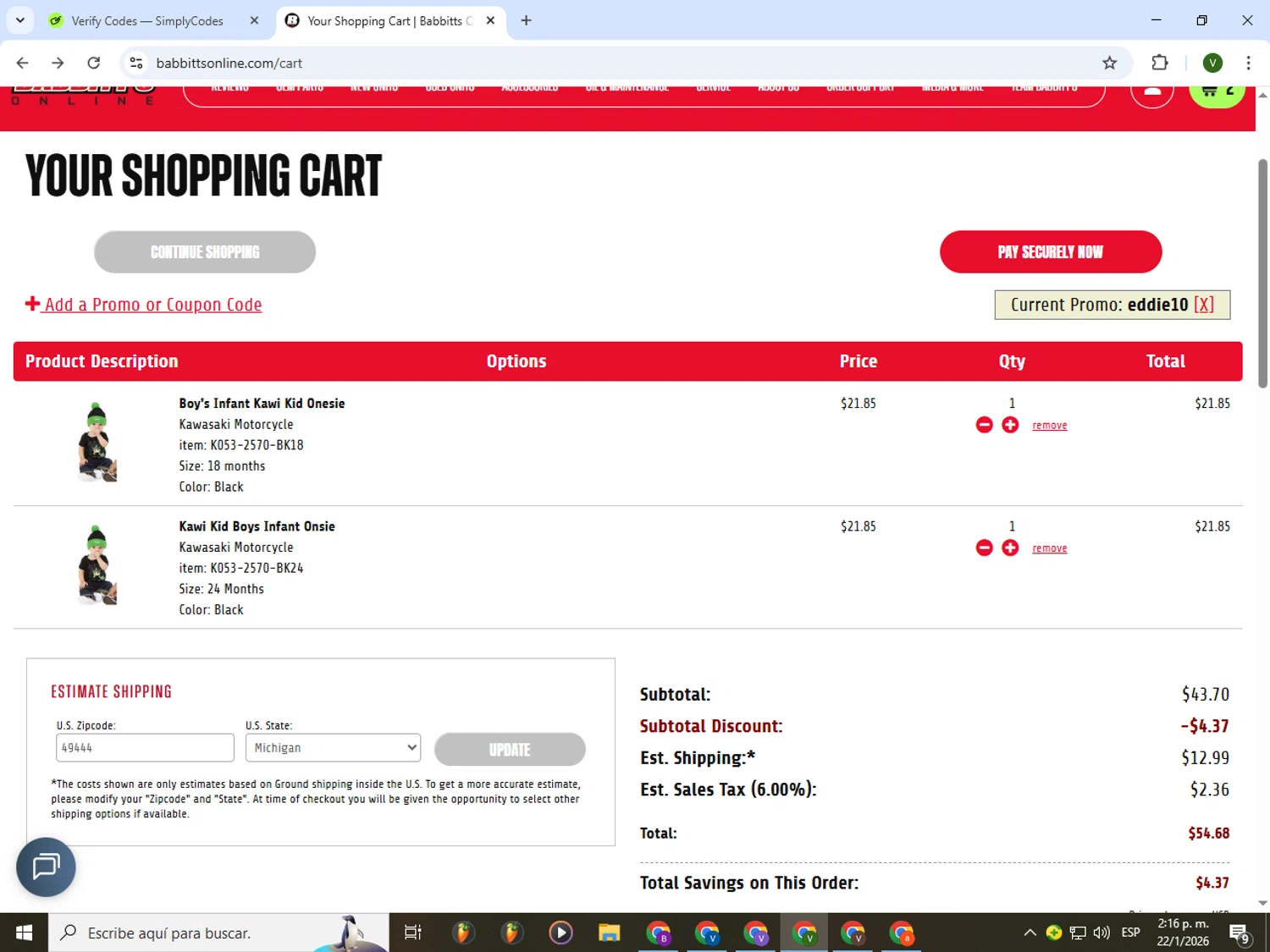Screen dimensions: 1270x952
Task: Open the tab search dropdown chevron
Action: [20, 20]
